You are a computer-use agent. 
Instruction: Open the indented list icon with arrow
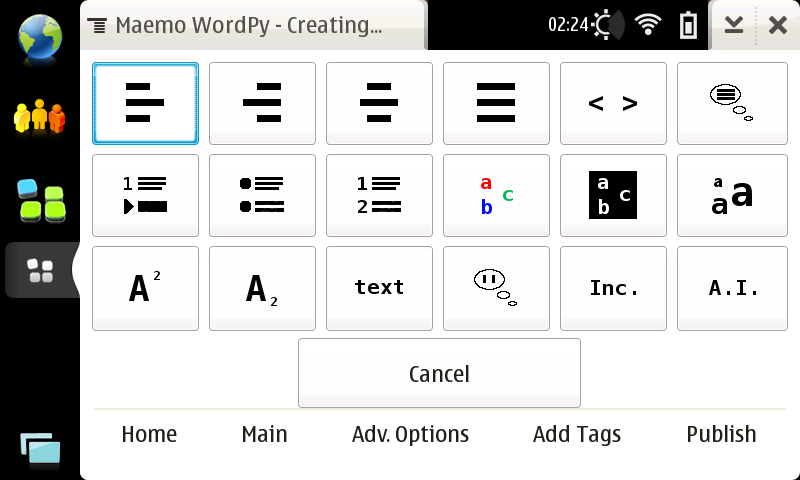coord(145,195)
